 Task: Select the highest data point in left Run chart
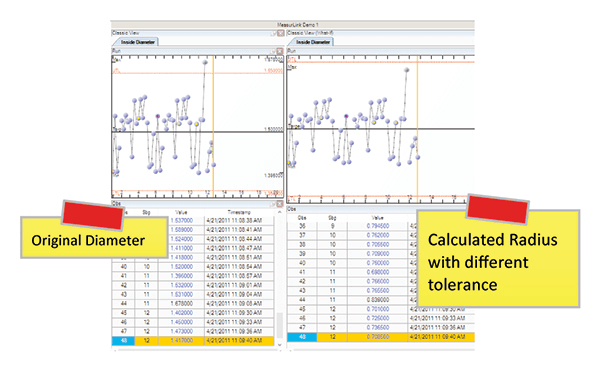[x=205, y=62]
